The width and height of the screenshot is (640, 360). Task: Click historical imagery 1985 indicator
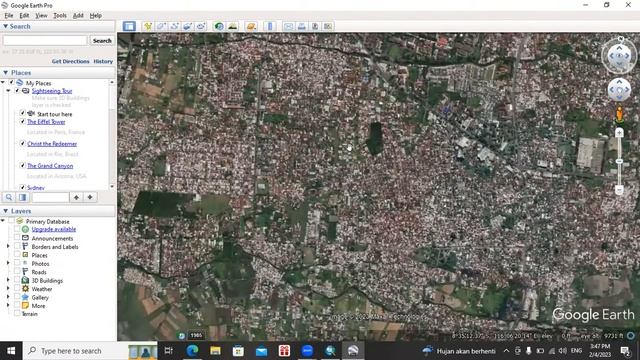[196, 336]
